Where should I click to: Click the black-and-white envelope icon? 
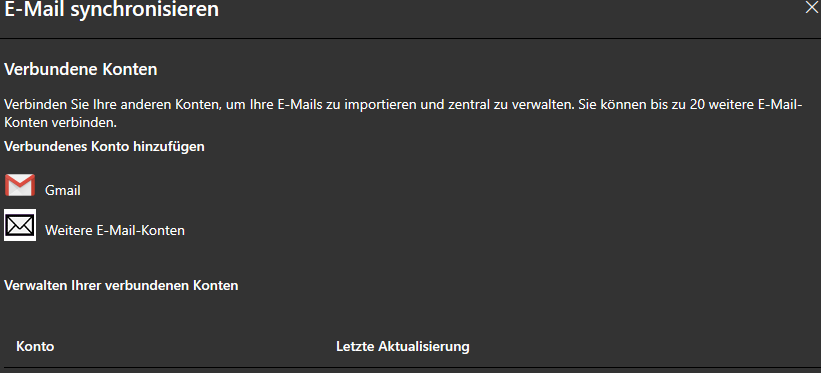click(x=20, y=225)
